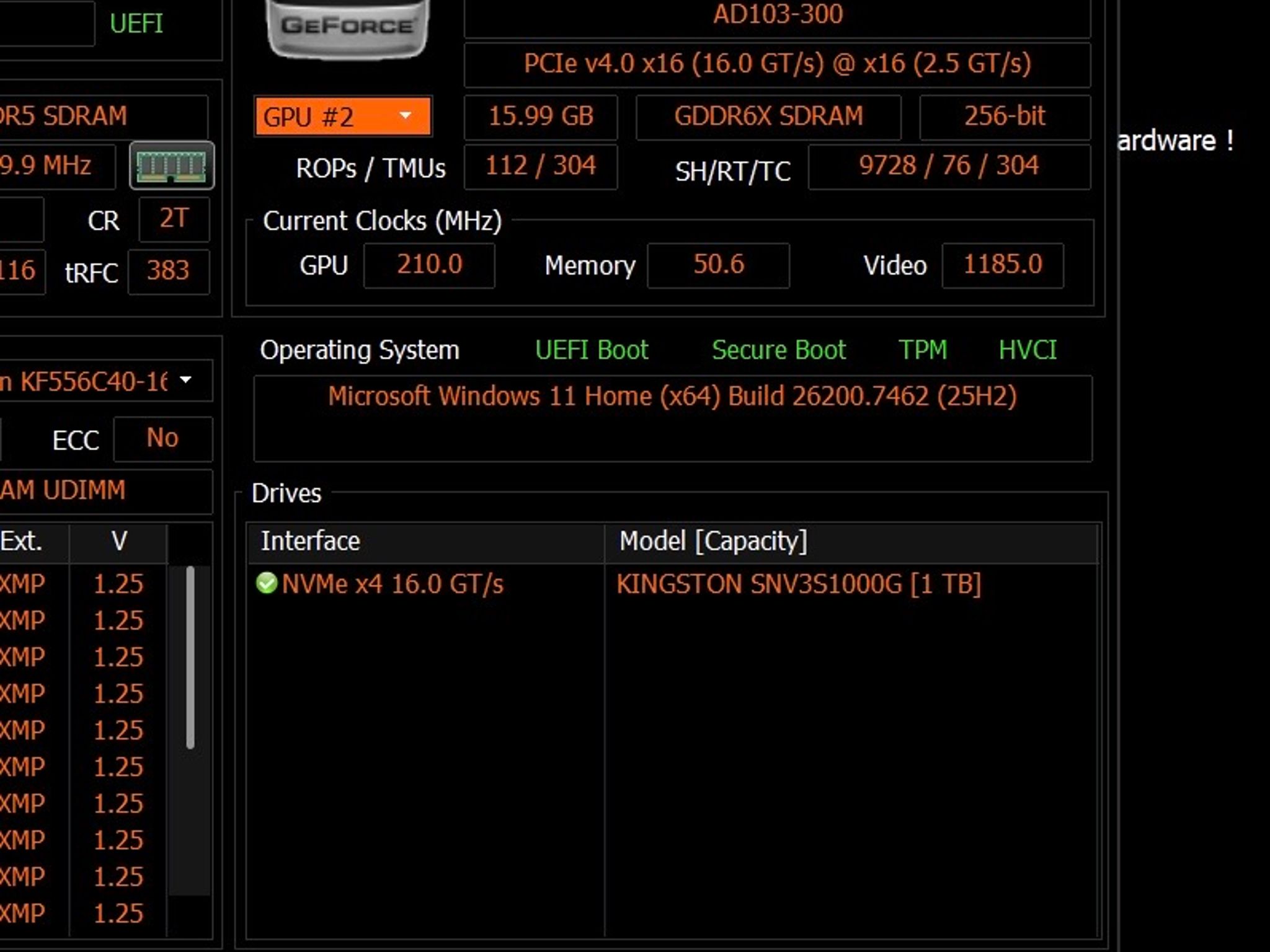Click the Interface column header
Screen dimensions: 1270x952
(426, 542)
